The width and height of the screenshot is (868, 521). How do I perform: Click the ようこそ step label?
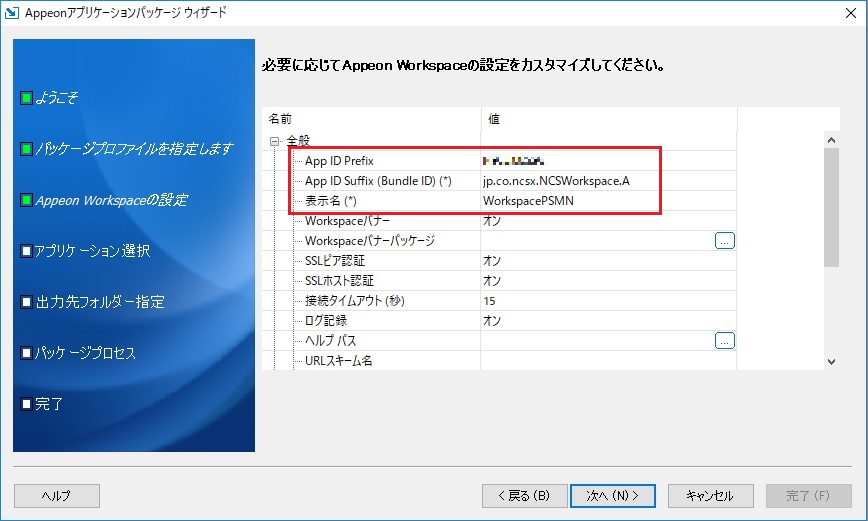pyautogui.click(x=56, y=98)
